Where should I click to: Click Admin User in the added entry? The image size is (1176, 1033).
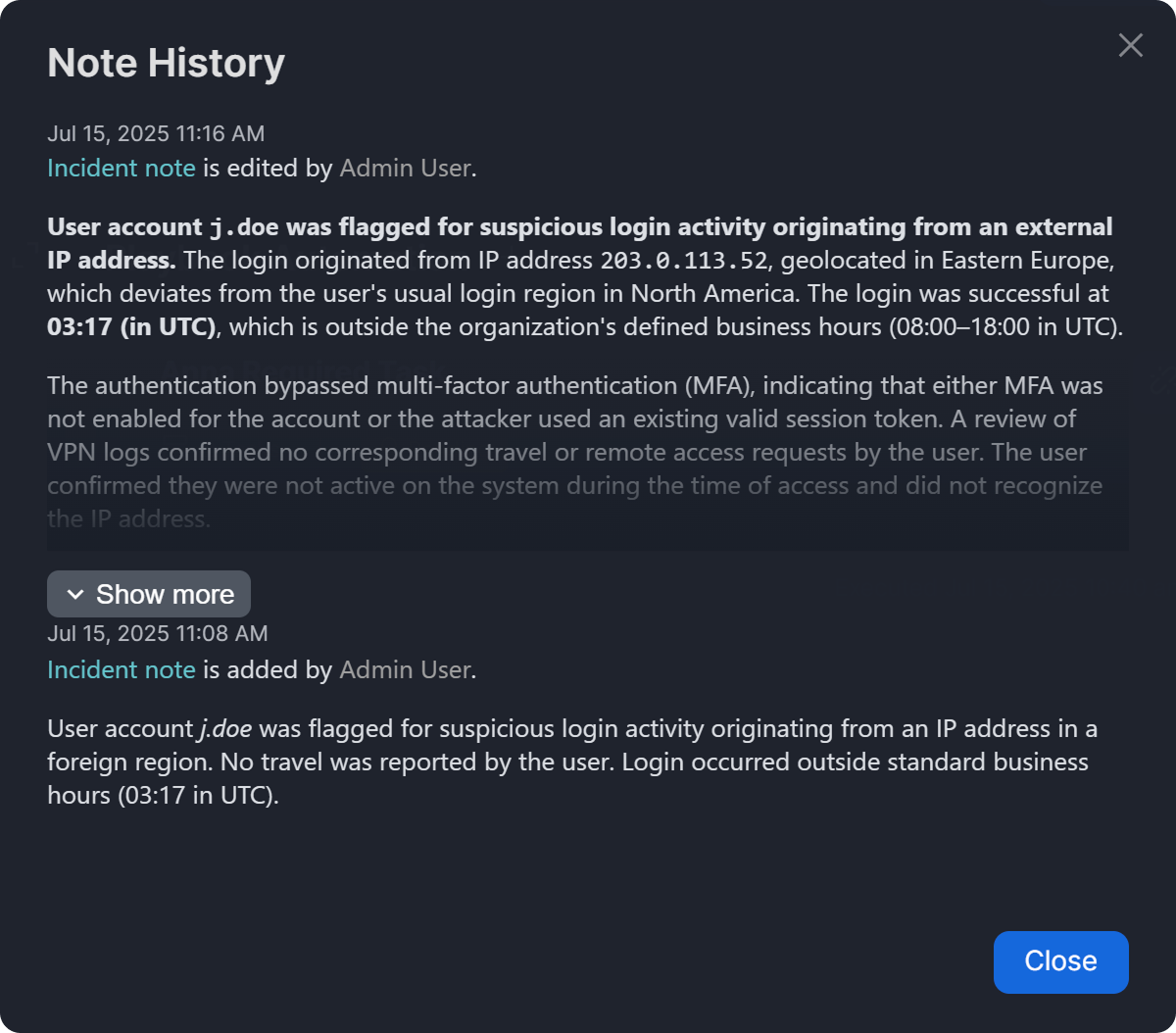click(x=405, y=669)
